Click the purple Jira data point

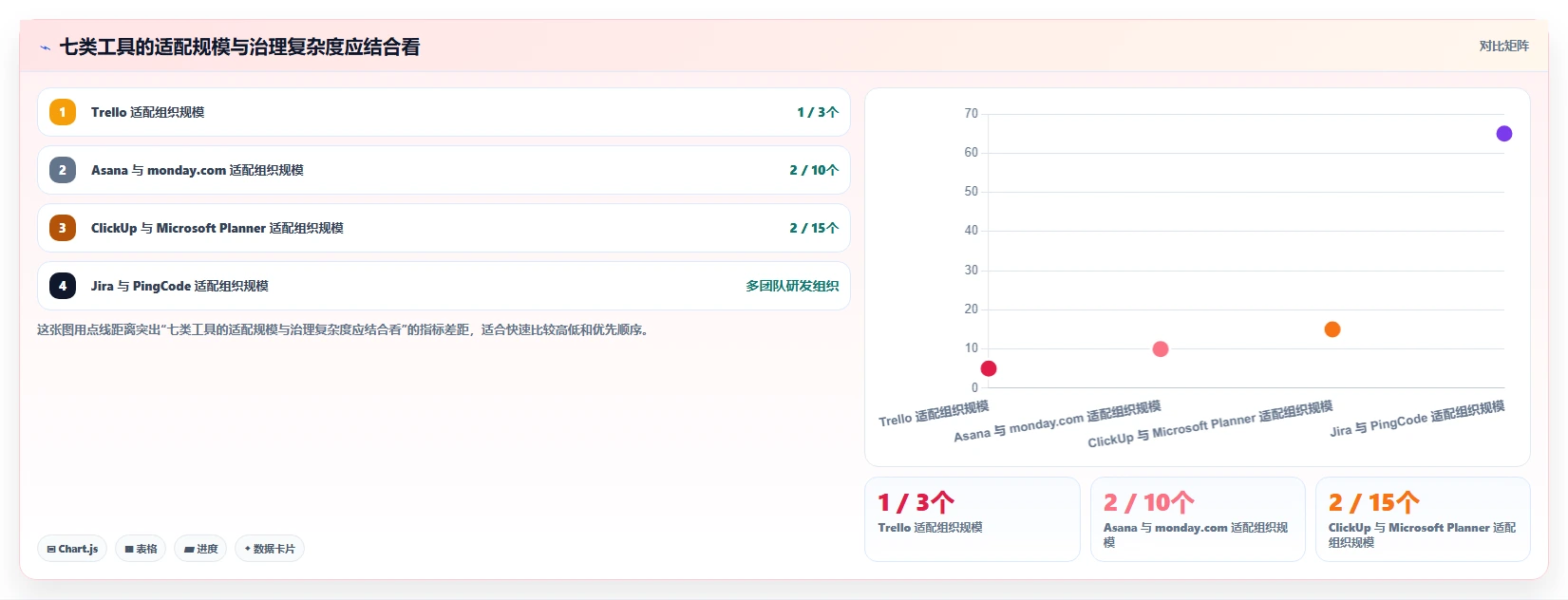coord(1504,134)
